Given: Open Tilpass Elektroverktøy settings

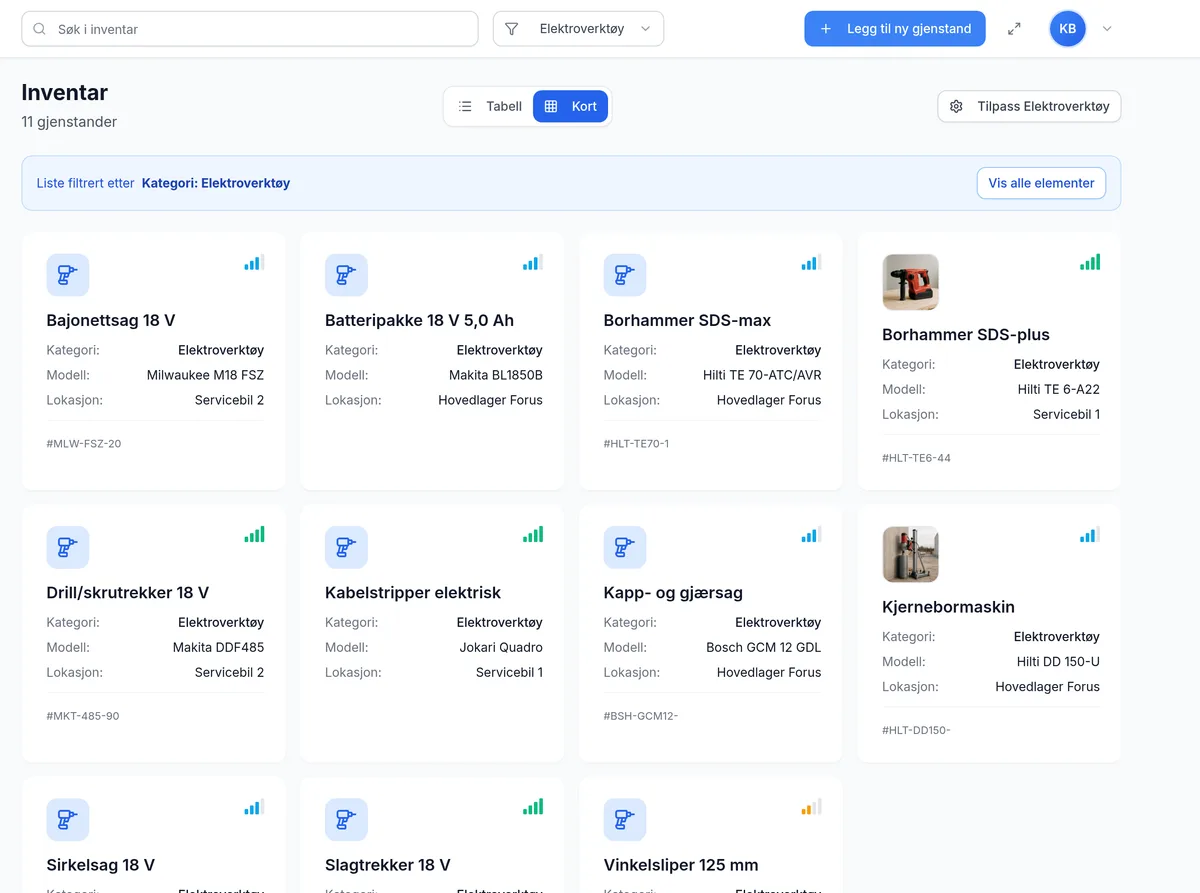Looking at the screenshot, I should (1029, 106).
